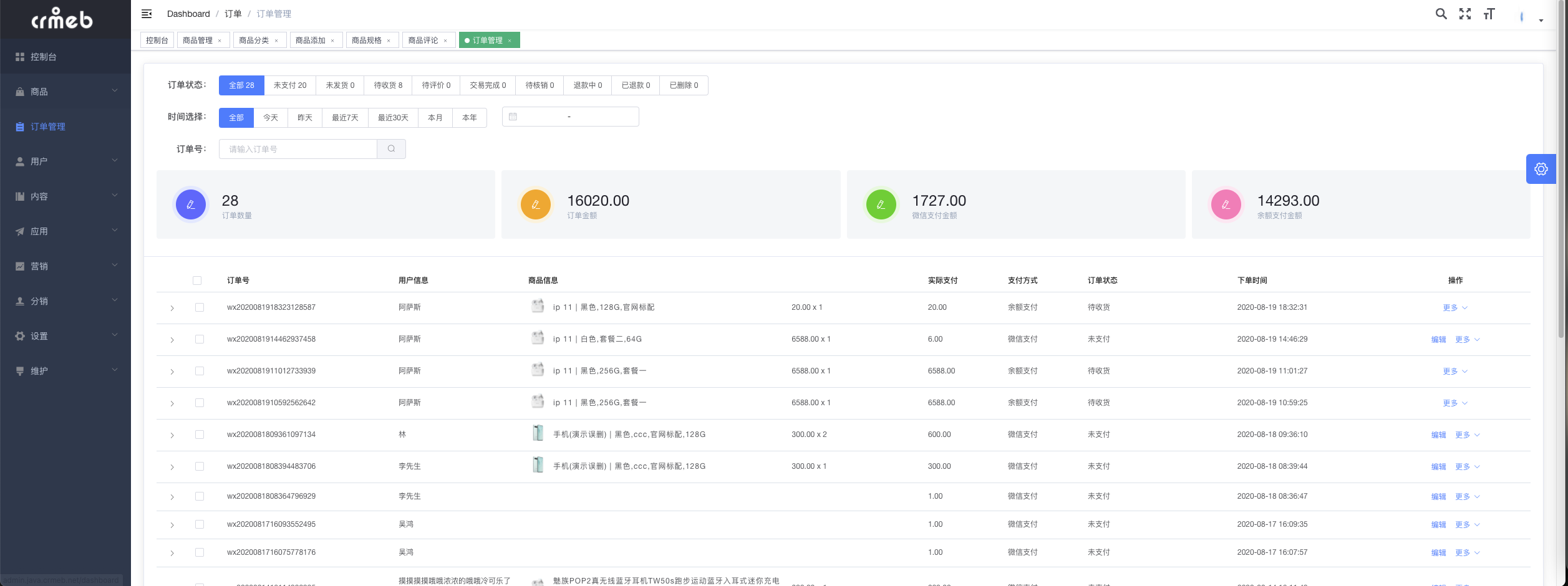Image resolution: width=1568 pixels, height=586 pixels.
Task: Click the purple 订单数量 statistic icon
Action: [x=191, y=204]
